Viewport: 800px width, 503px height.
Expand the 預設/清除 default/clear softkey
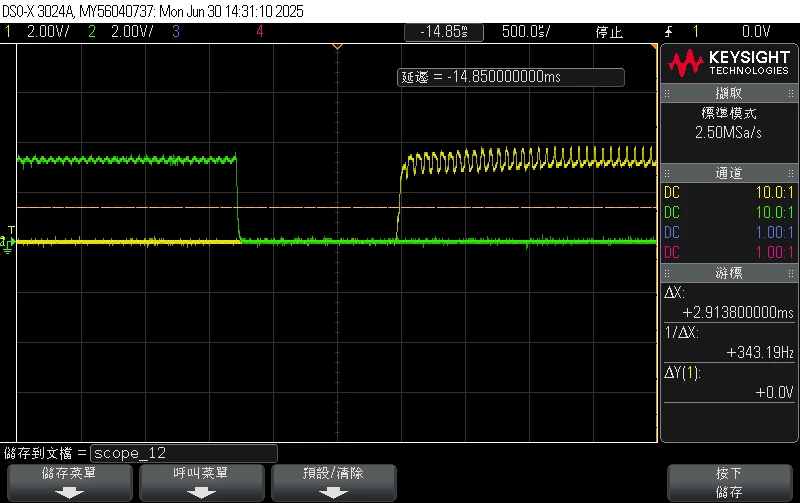click(334, 483)
